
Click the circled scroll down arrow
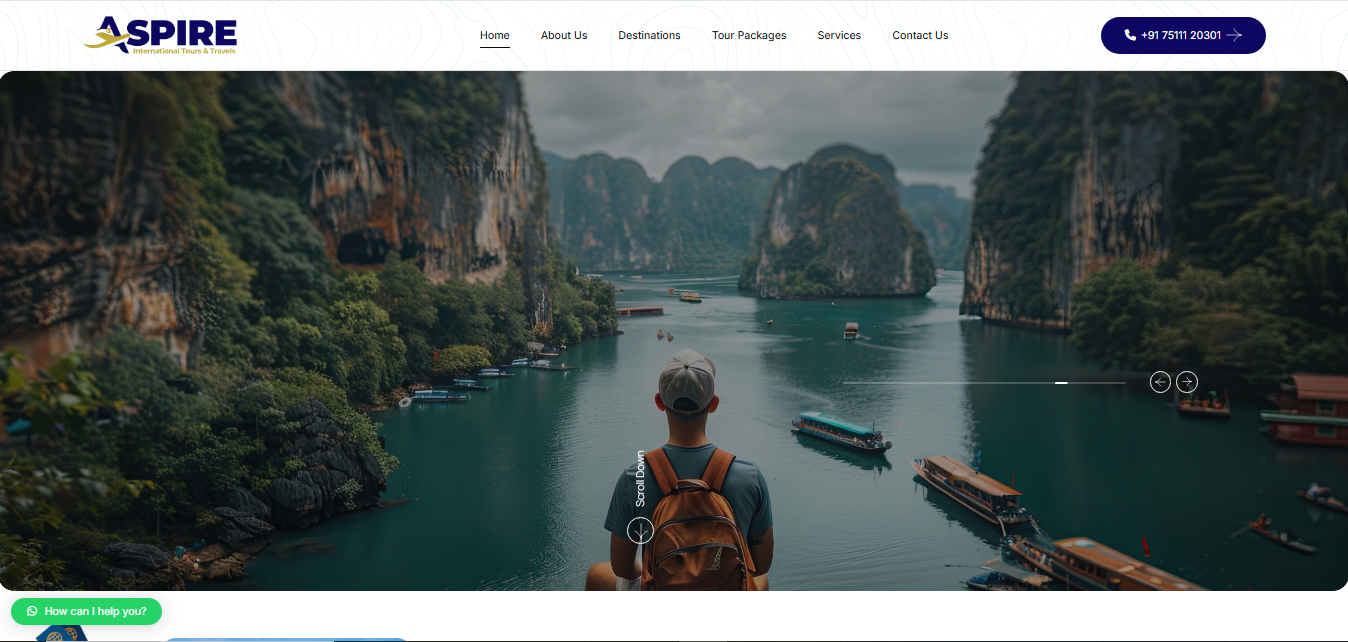point(640,530)
